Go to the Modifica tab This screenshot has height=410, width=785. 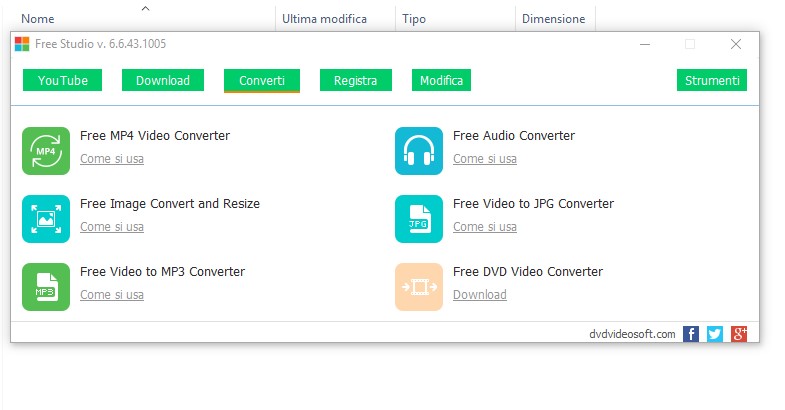coord(441,80)
